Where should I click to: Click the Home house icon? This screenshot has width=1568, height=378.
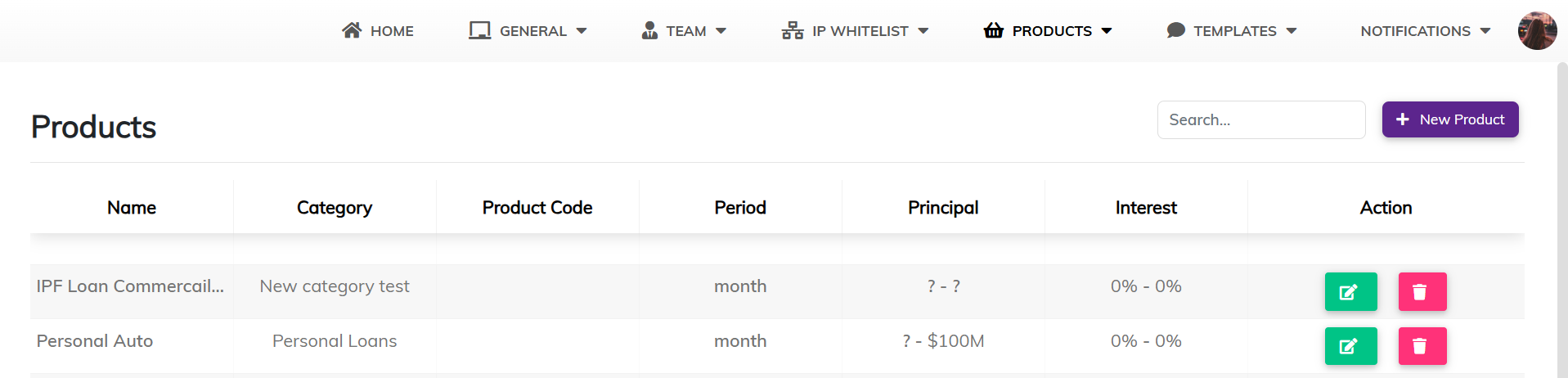tap(352, 30)
